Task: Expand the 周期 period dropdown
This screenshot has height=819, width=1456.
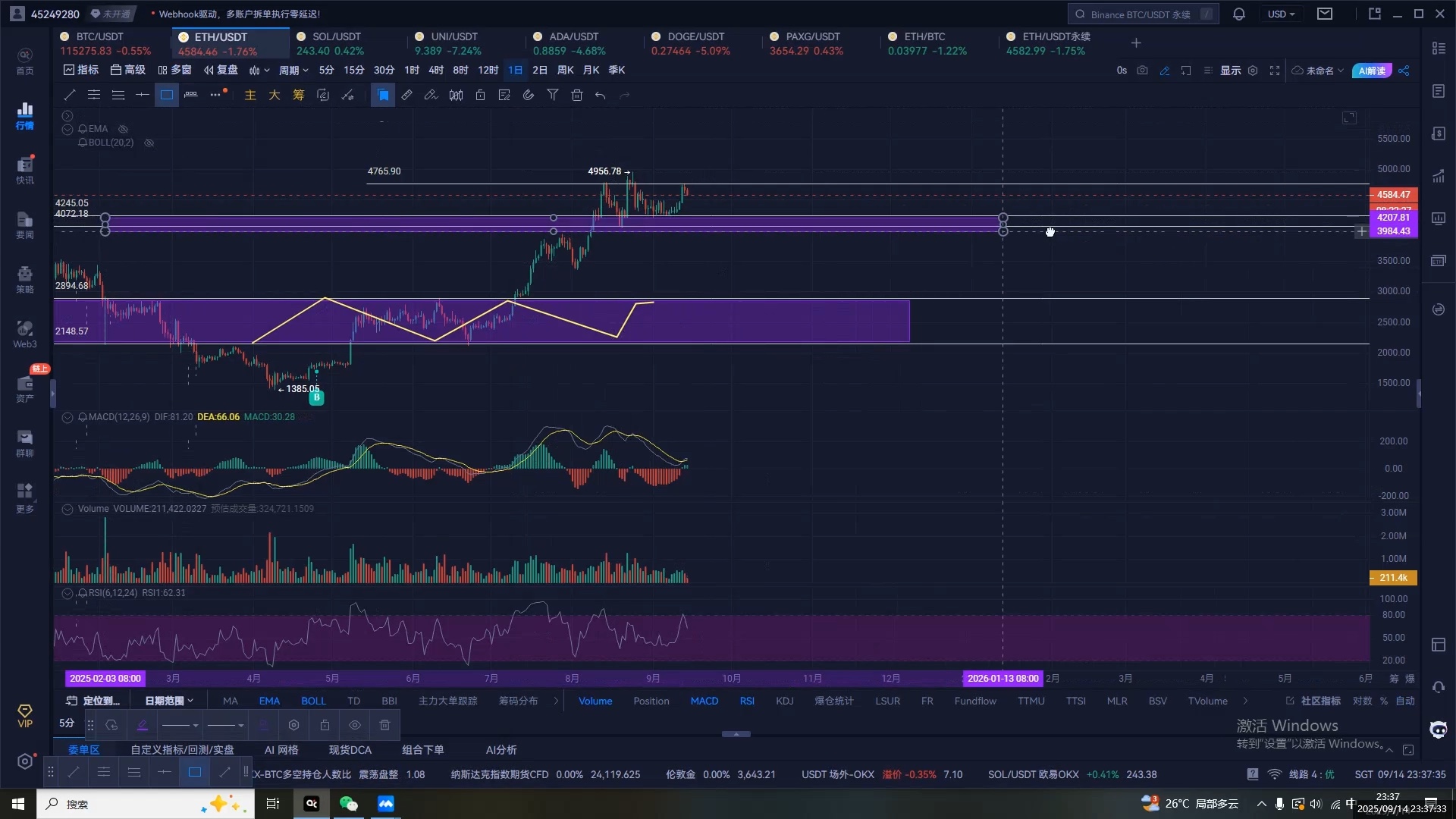Action: point(293,71)
